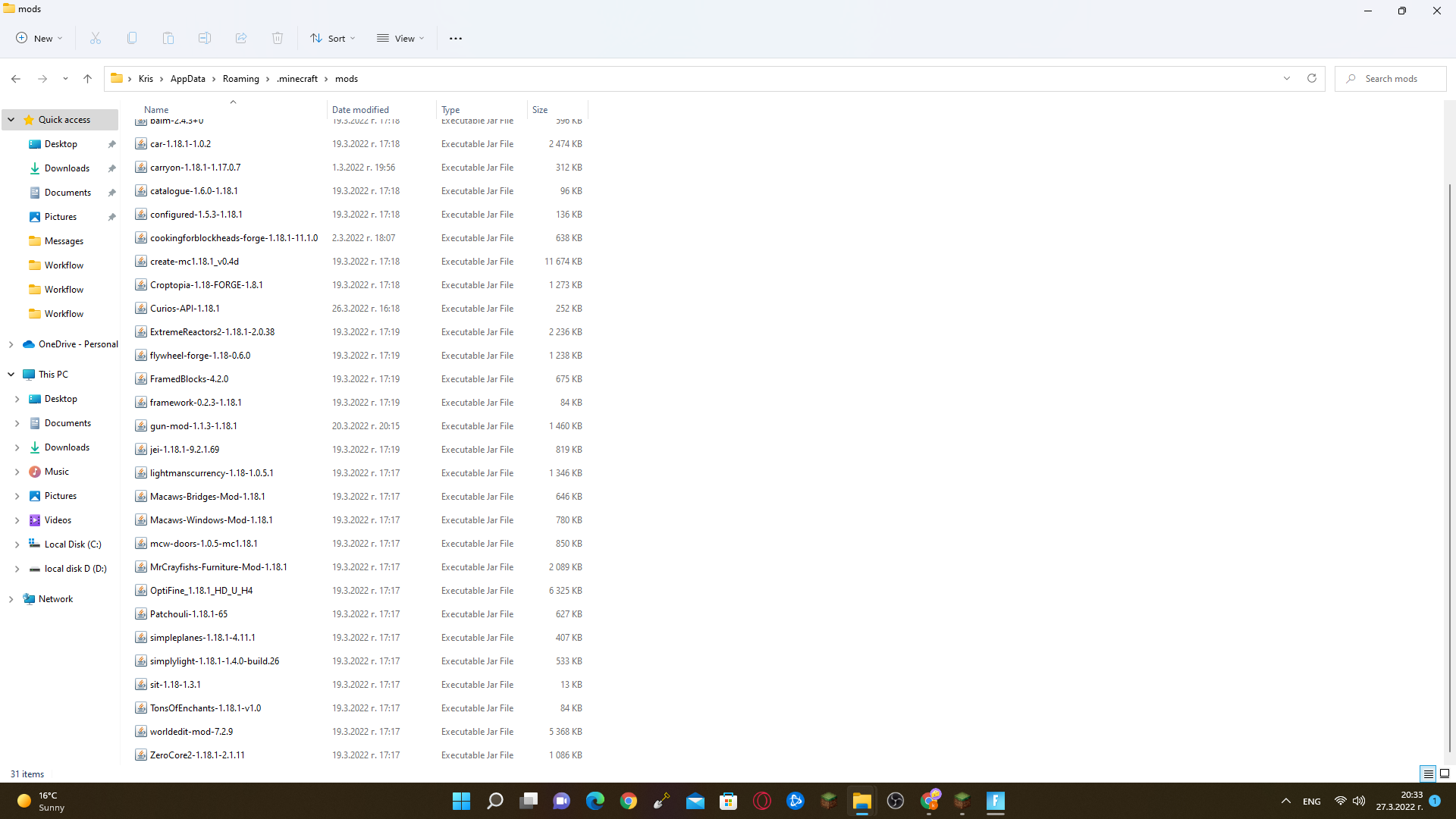The width and height of the screenshot is (1456, 819).
Task: Click the Copy icon in toolbar
Action: [x=132, y=38]
